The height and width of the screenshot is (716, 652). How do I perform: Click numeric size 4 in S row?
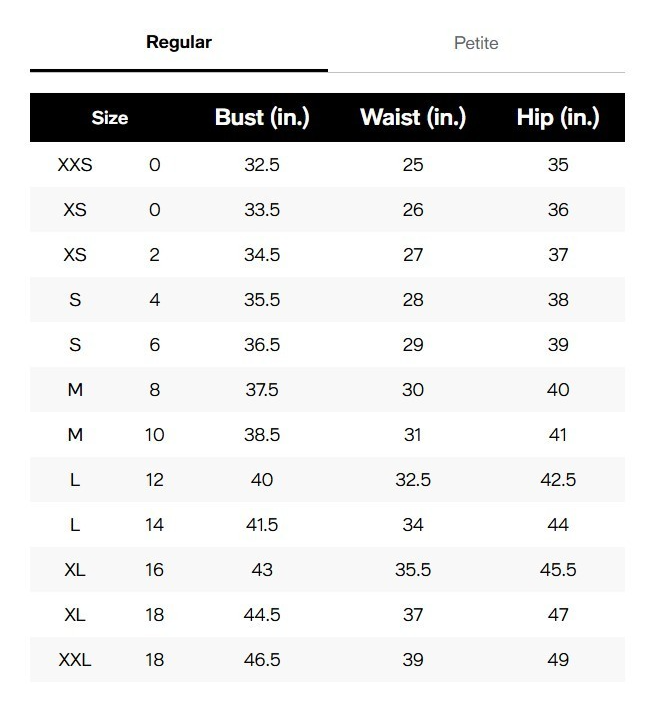point(154,300)
